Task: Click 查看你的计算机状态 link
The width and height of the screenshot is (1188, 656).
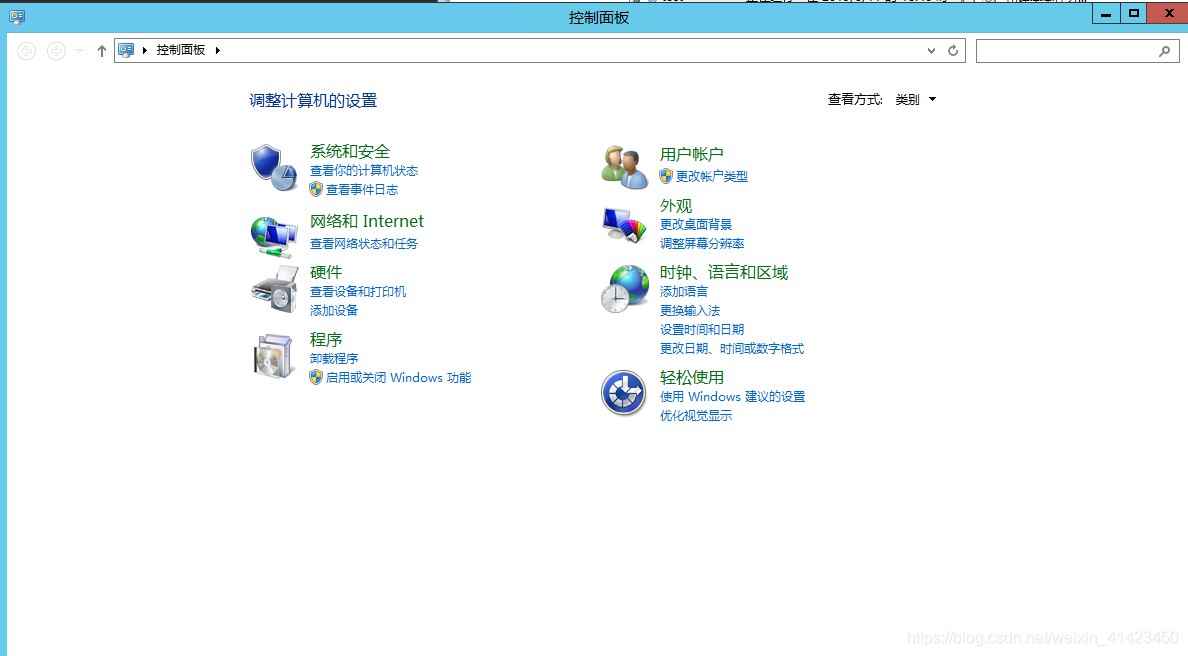Action: (364, 171)
